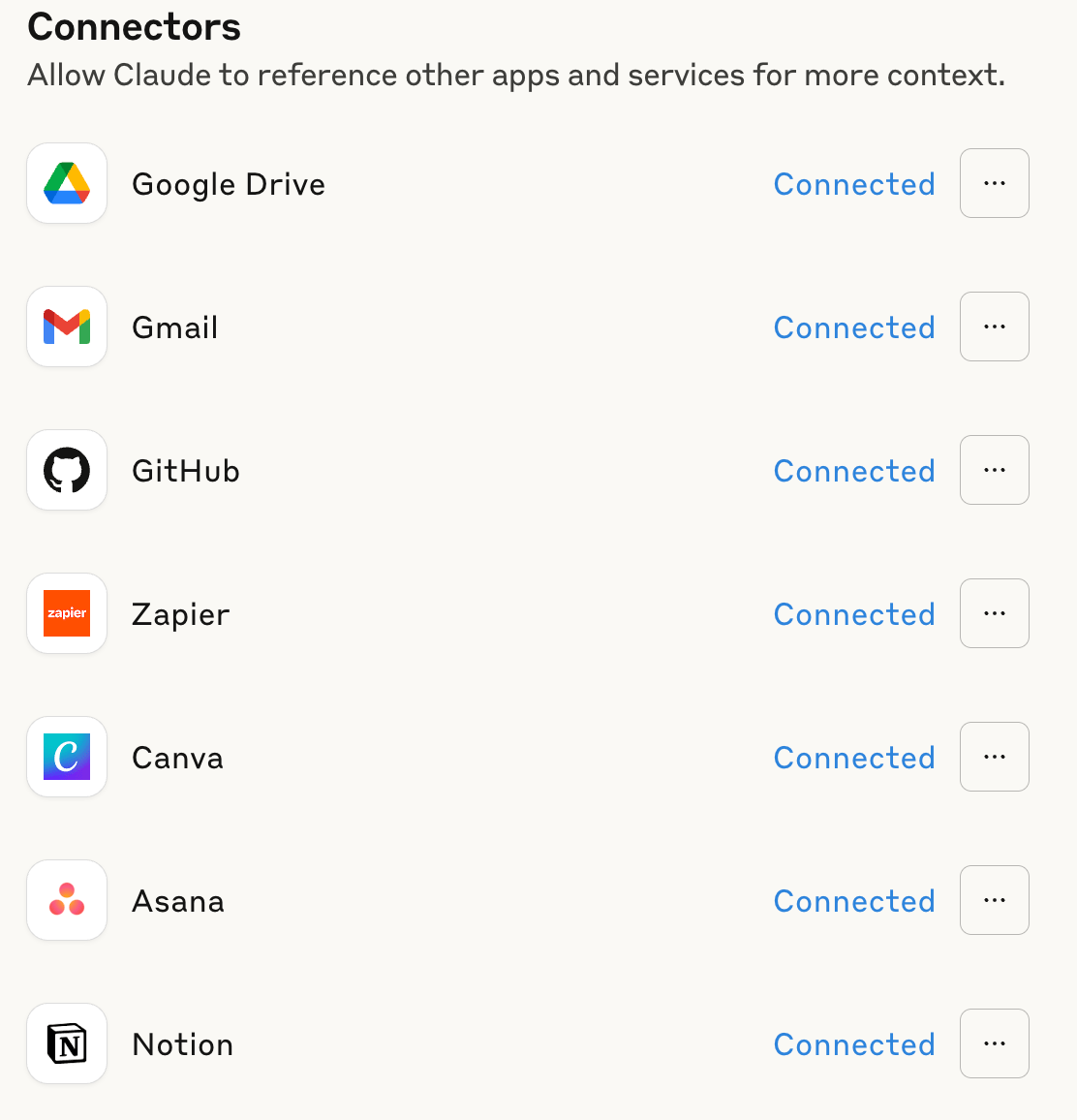Click the Connectors heading
The image size is (1077, 1120).
(x=135, y=27)
